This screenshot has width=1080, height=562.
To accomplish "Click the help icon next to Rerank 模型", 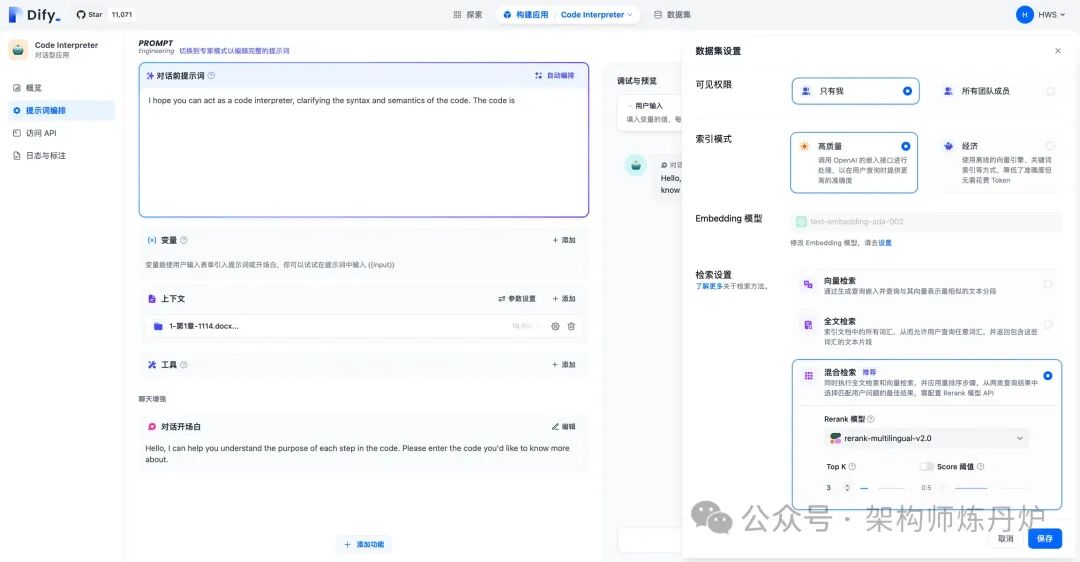I will [870, 419].
